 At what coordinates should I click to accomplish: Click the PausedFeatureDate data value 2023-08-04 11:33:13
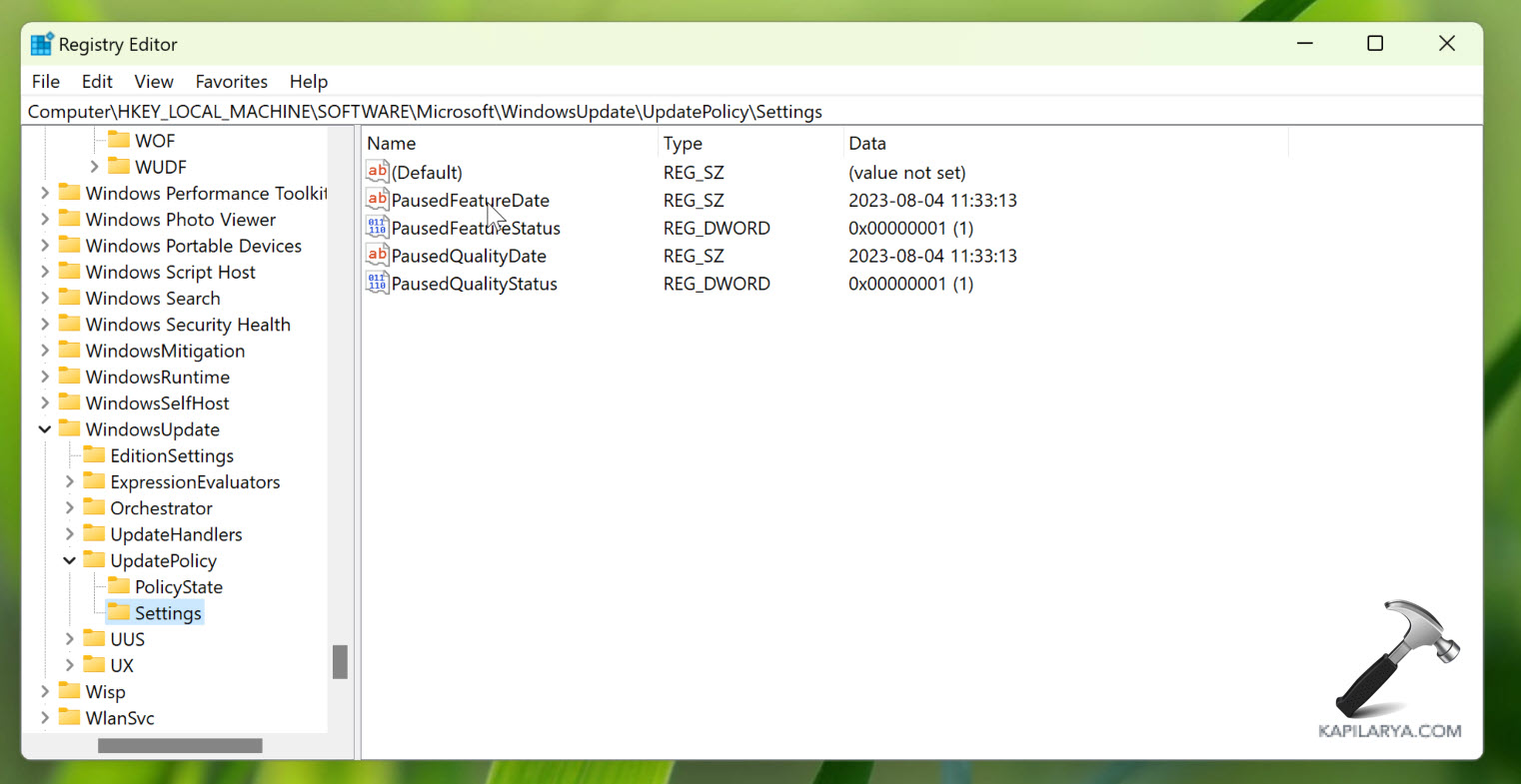click(932, 201)
